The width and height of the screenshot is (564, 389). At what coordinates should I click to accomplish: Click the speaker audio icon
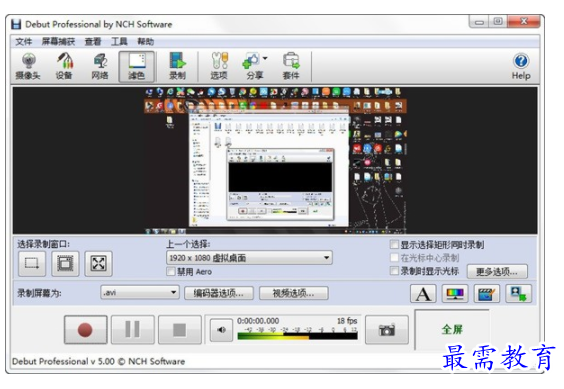pyautogui.click(x=222, y=330)
